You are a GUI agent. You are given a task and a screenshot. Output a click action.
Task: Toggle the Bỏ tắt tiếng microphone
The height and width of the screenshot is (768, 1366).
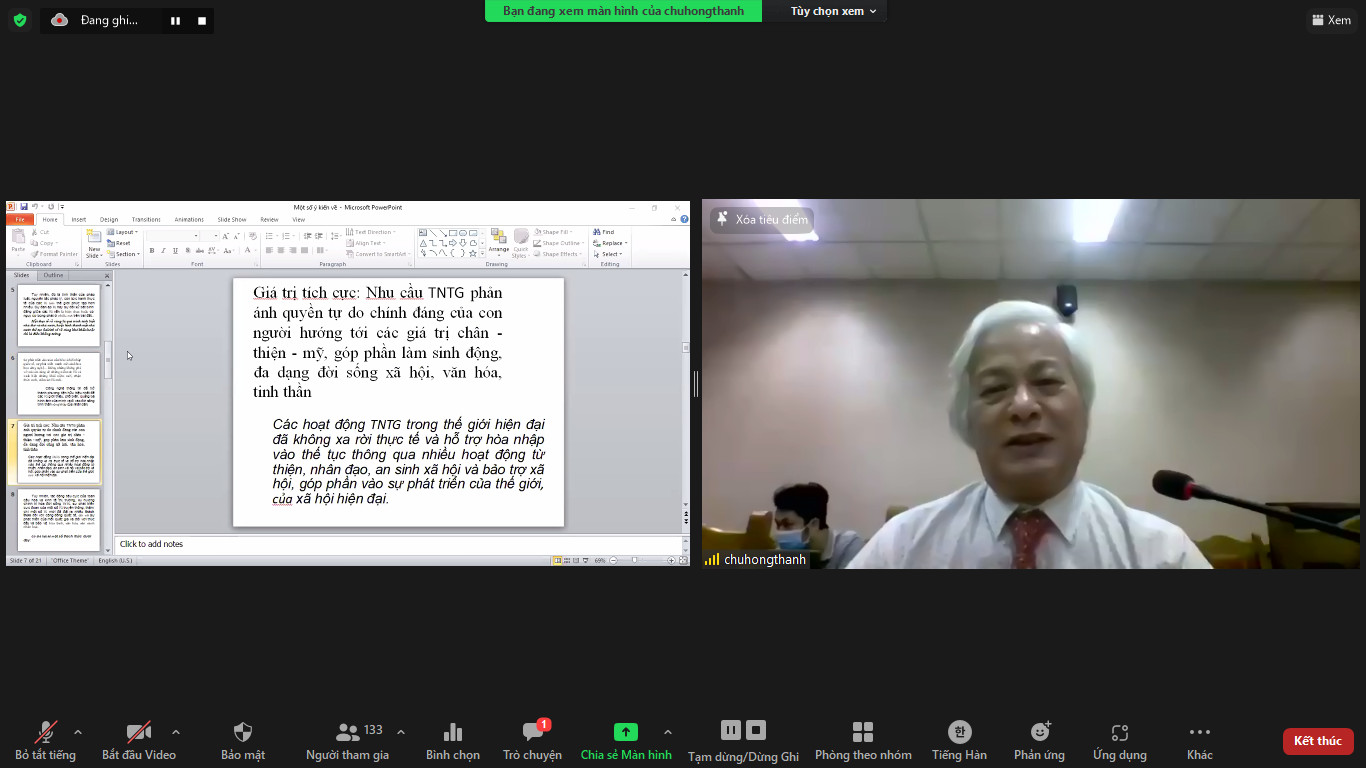click(45, 732)
